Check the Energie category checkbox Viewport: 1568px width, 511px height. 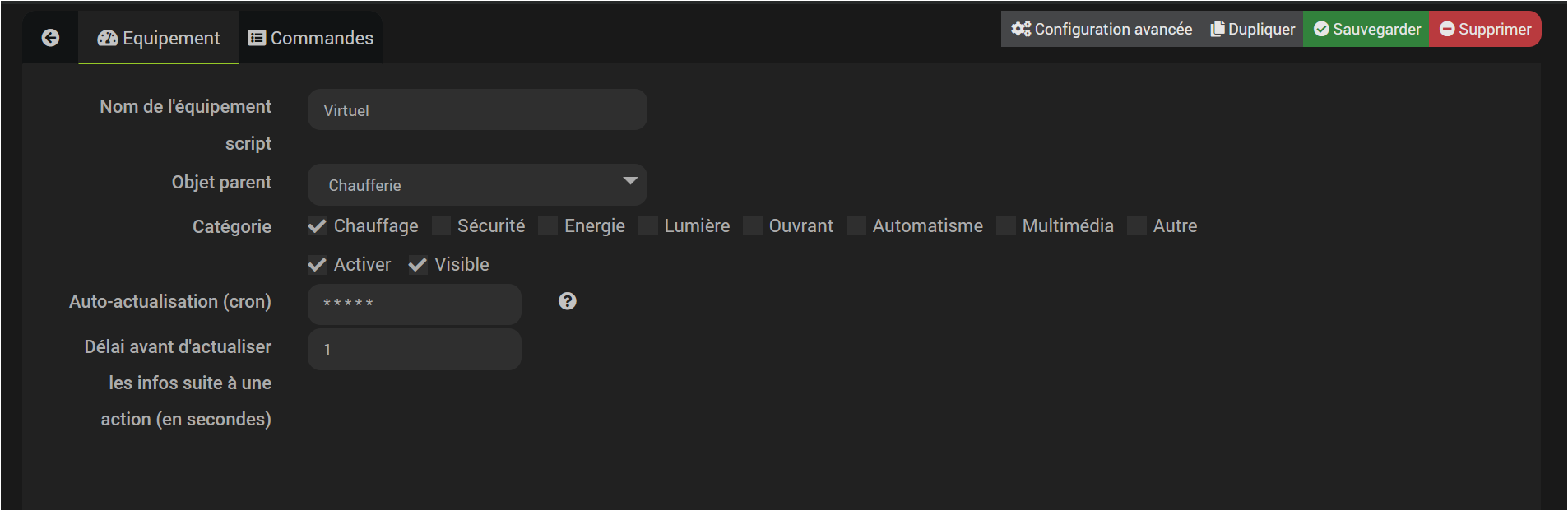548,226
